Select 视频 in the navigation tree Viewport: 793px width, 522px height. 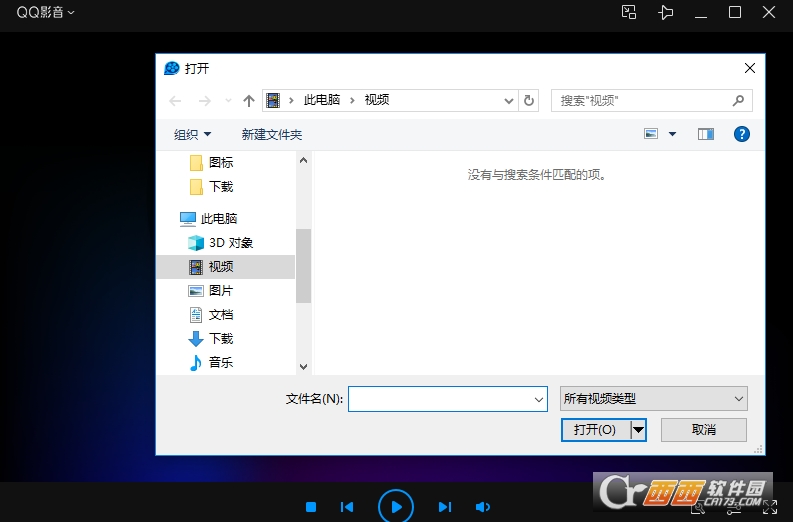point(226,267)
